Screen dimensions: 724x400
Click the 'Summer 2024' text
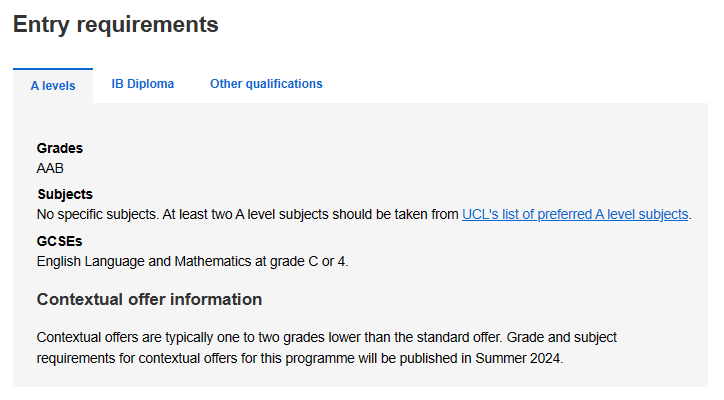[518, 358]
